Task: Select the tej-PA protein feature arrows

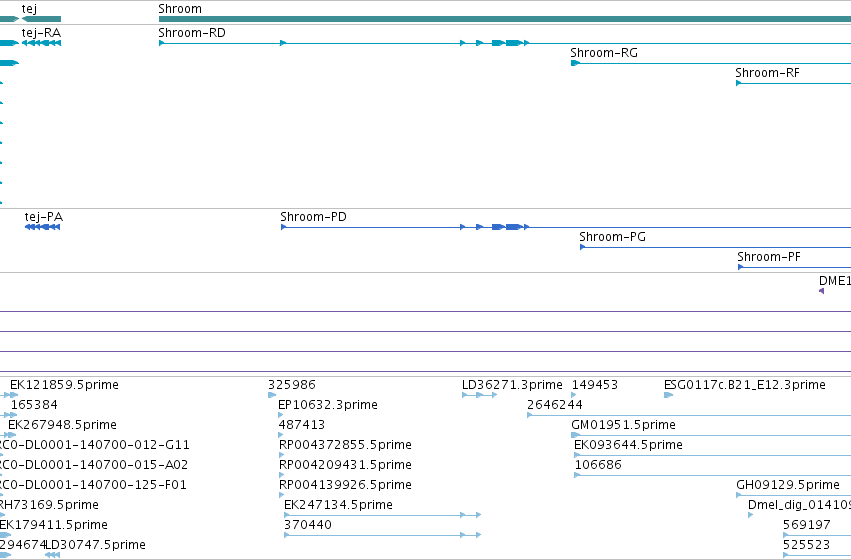Action: (x=42, y=227)
